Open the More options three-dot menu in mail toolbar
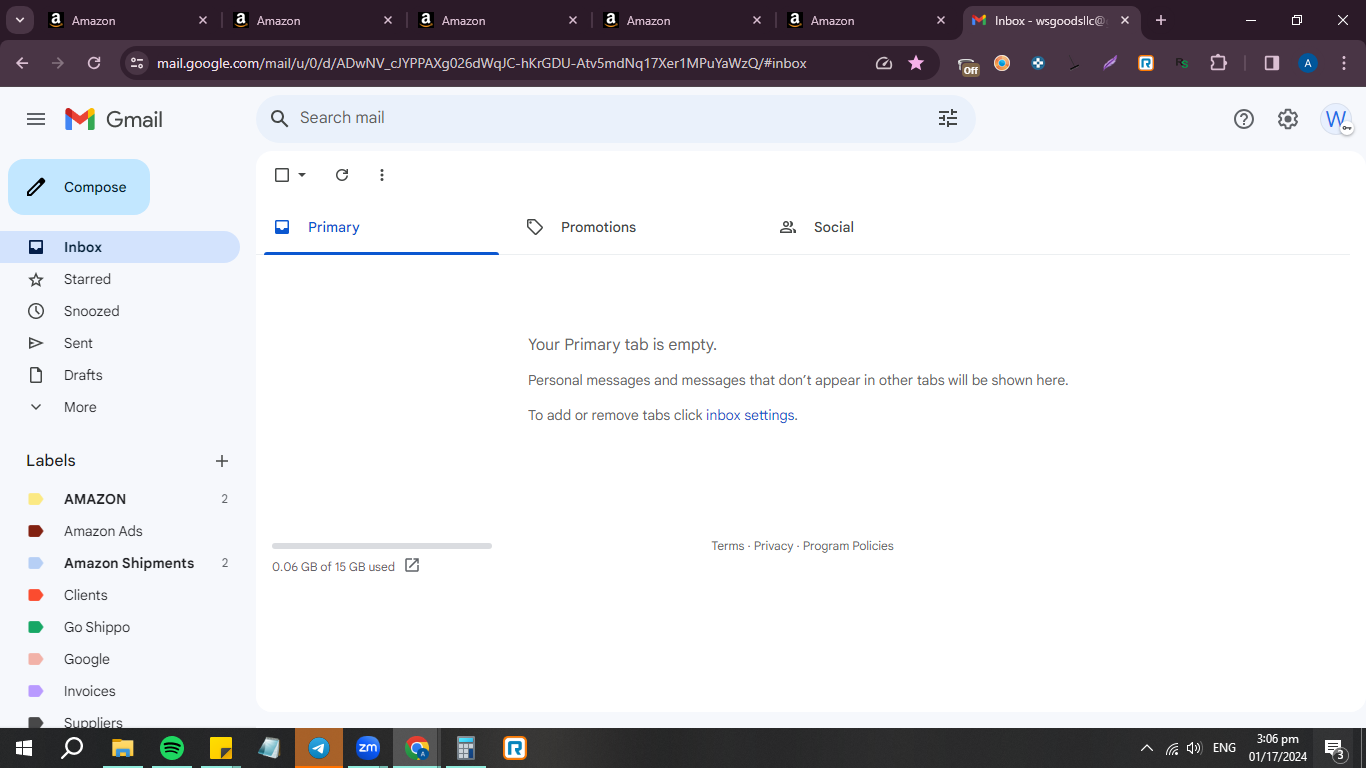The width and height of the screenshot is (1366, 768). click(x=381, y=175)
